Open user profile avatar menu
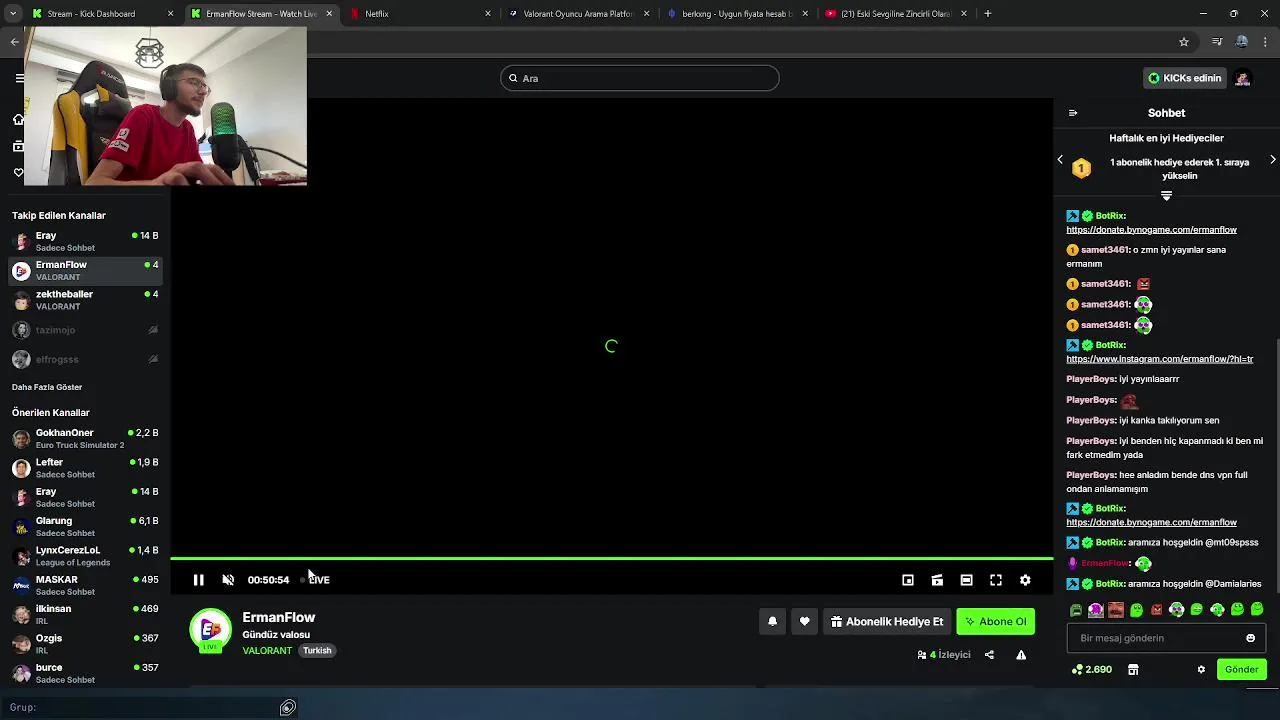 [1243, 78]
